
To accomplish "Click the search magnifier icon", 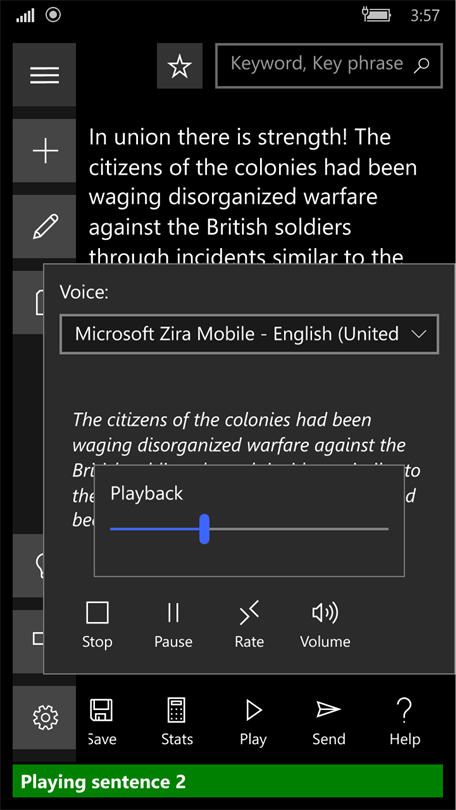I will [422, 65].
